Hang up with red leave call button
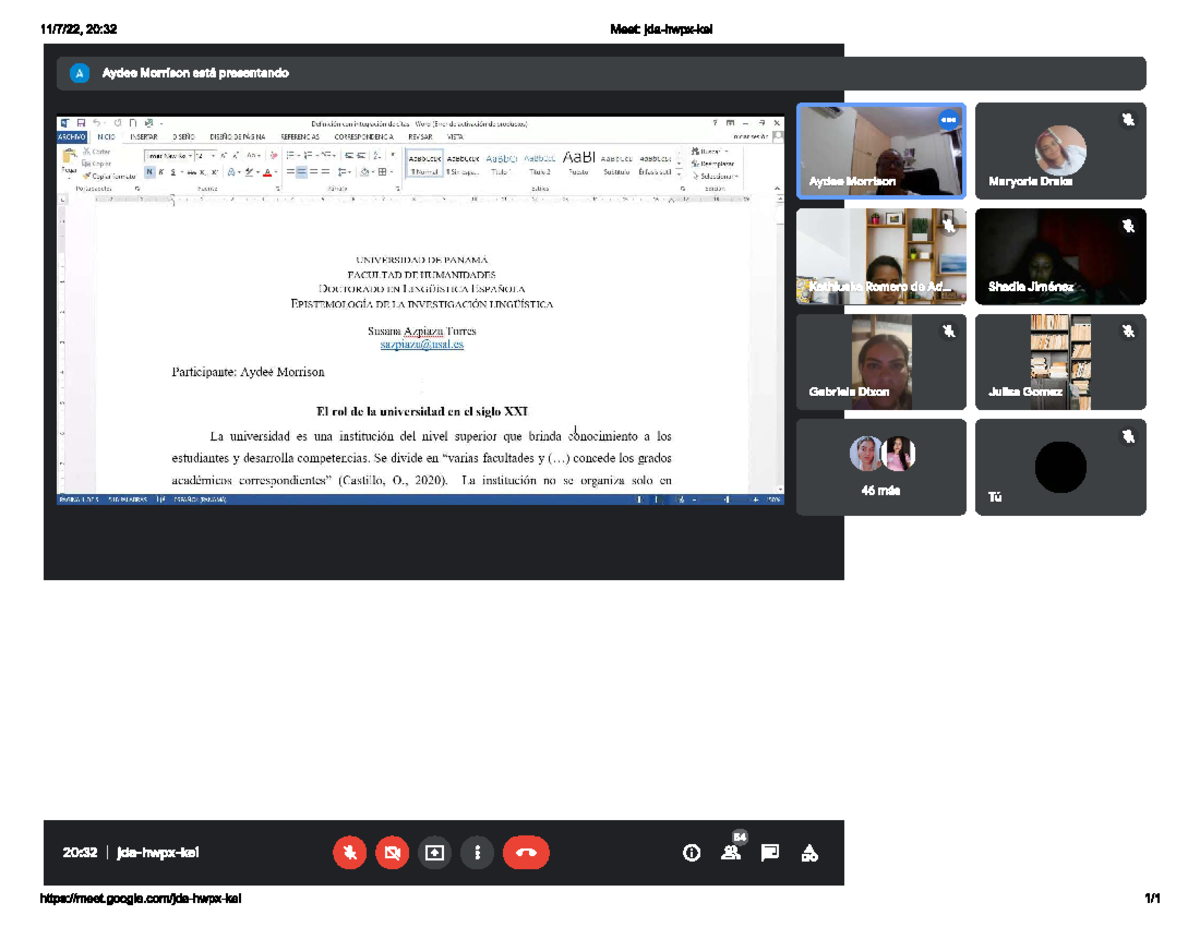 tap(526, 853)
